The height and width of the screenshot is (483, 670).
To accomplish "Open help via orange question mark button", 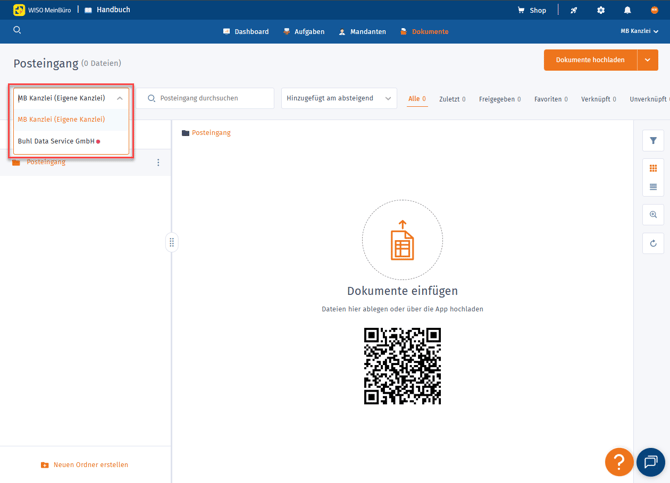I will tap(619, 462).
